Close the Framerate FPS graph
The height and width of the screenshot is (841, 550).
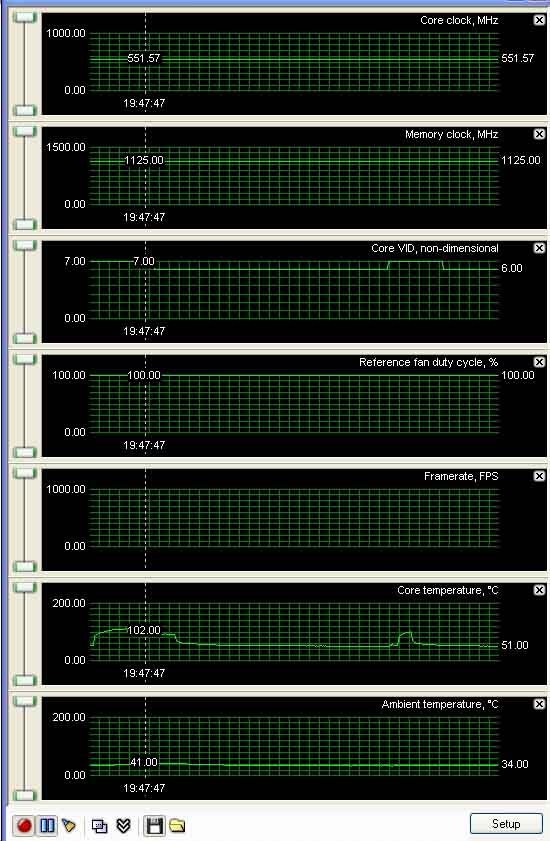click(539, 476)
